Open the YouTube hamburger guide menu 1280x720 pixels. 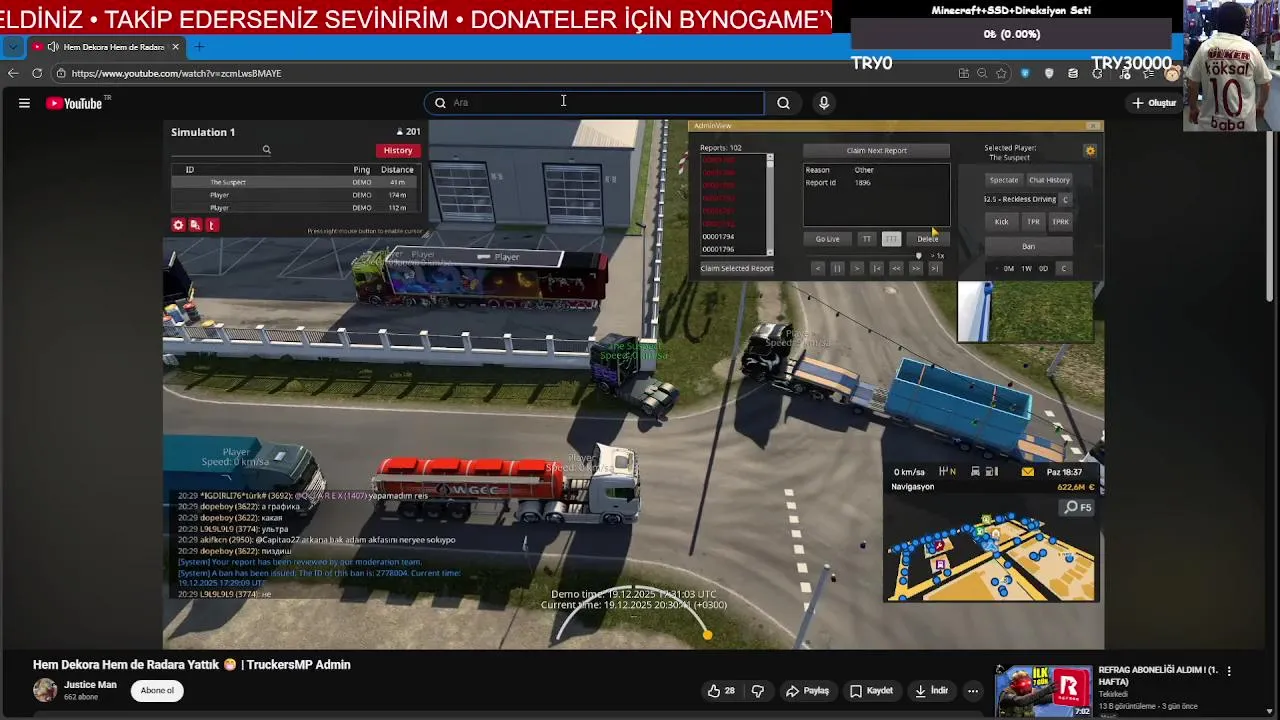[x=24, y=103]
